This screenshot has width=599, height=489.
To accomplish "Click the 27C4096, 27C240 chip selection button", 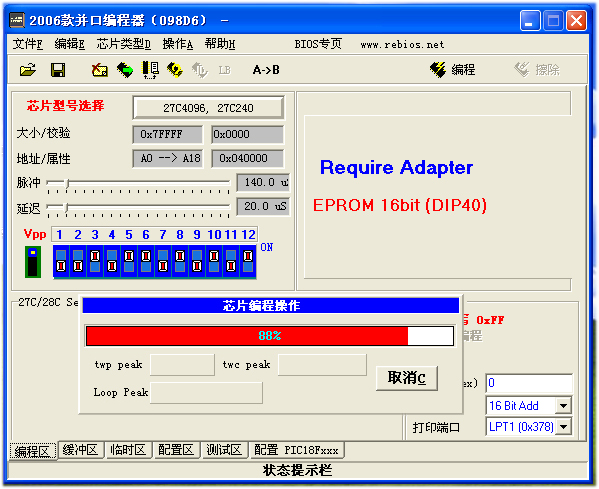I will [209, 108].
